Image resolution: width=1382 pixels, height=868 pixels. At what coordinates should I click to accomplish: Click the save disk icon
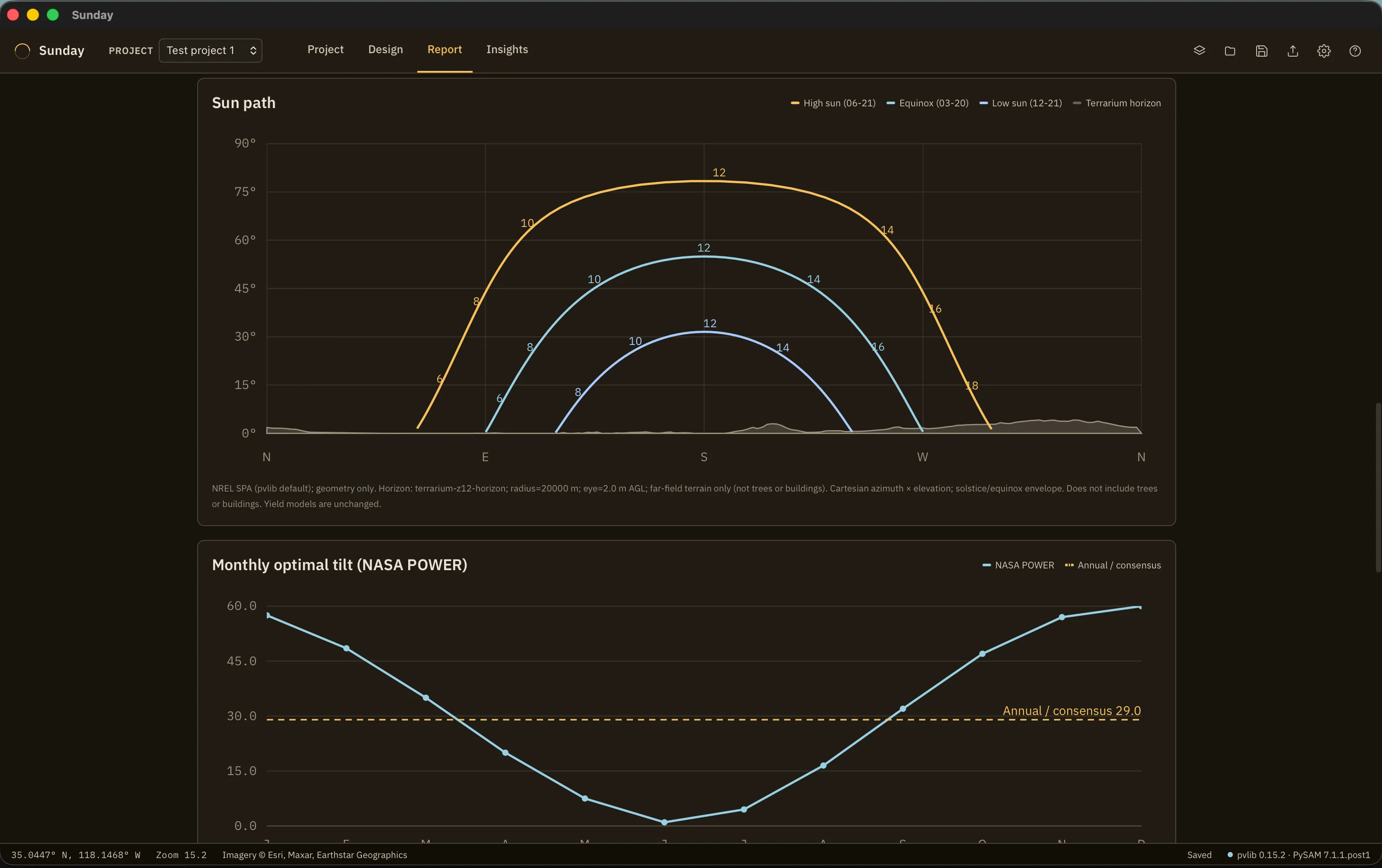[1261, 51]
